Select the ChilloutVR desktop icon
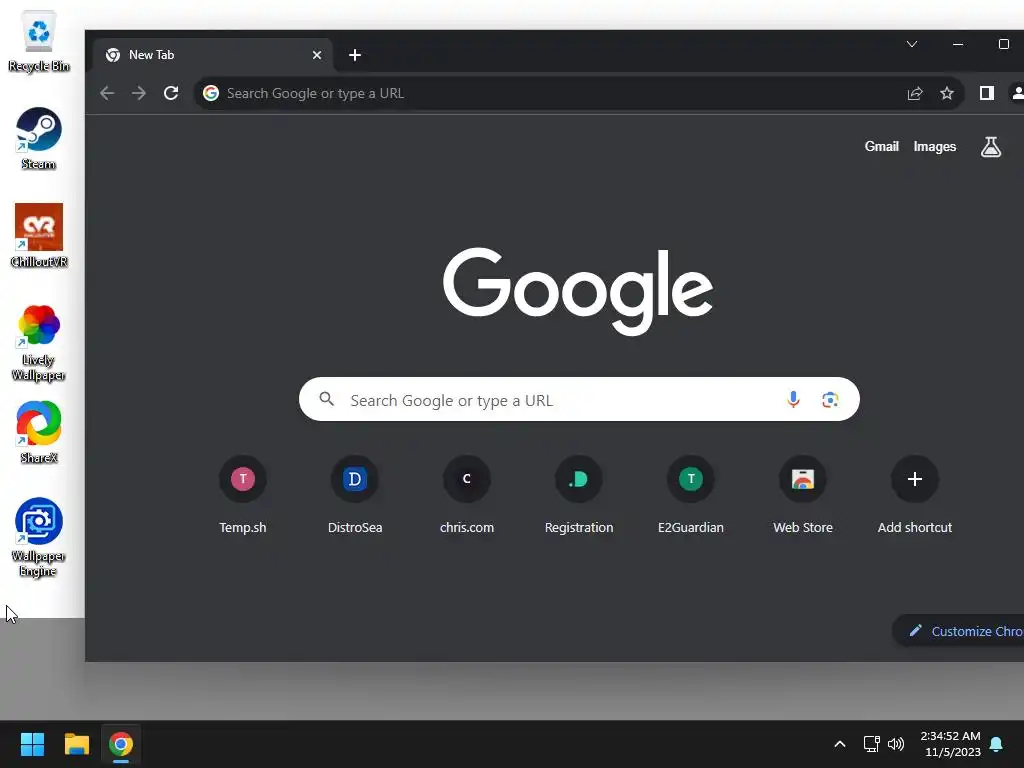Viewport: 1024px width, 768px height. pyautogui.click(x=39, y=236)
